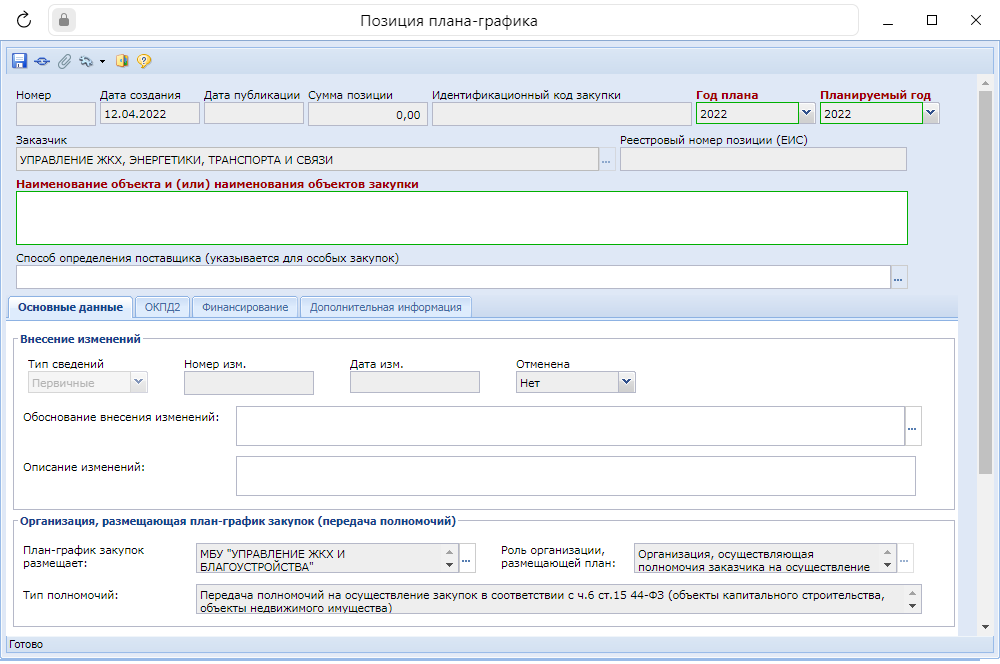This screenshot has width=1000, height=664.
Task: Click ellipsis button next to Заказчик field
Action: [607, 160]
